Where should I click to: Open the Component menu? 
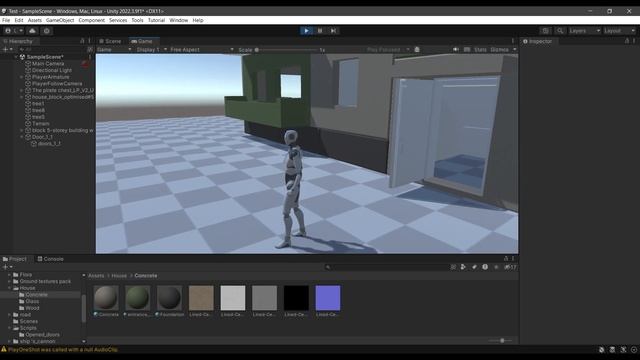pyautogui.click(x=91, y=20)
